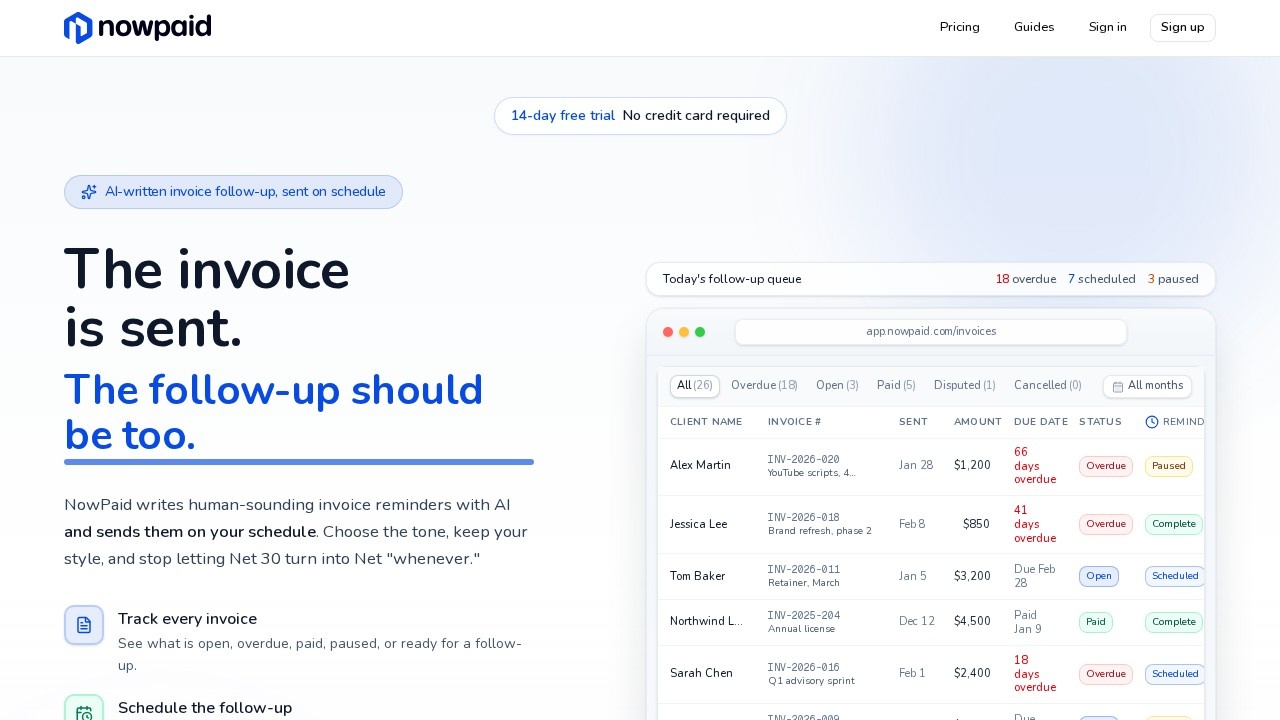Click the Overdue status badge for Alex Martin
Image resolution: width=1280 pixels, height=720 pixels.
(x=1106, y=466)
